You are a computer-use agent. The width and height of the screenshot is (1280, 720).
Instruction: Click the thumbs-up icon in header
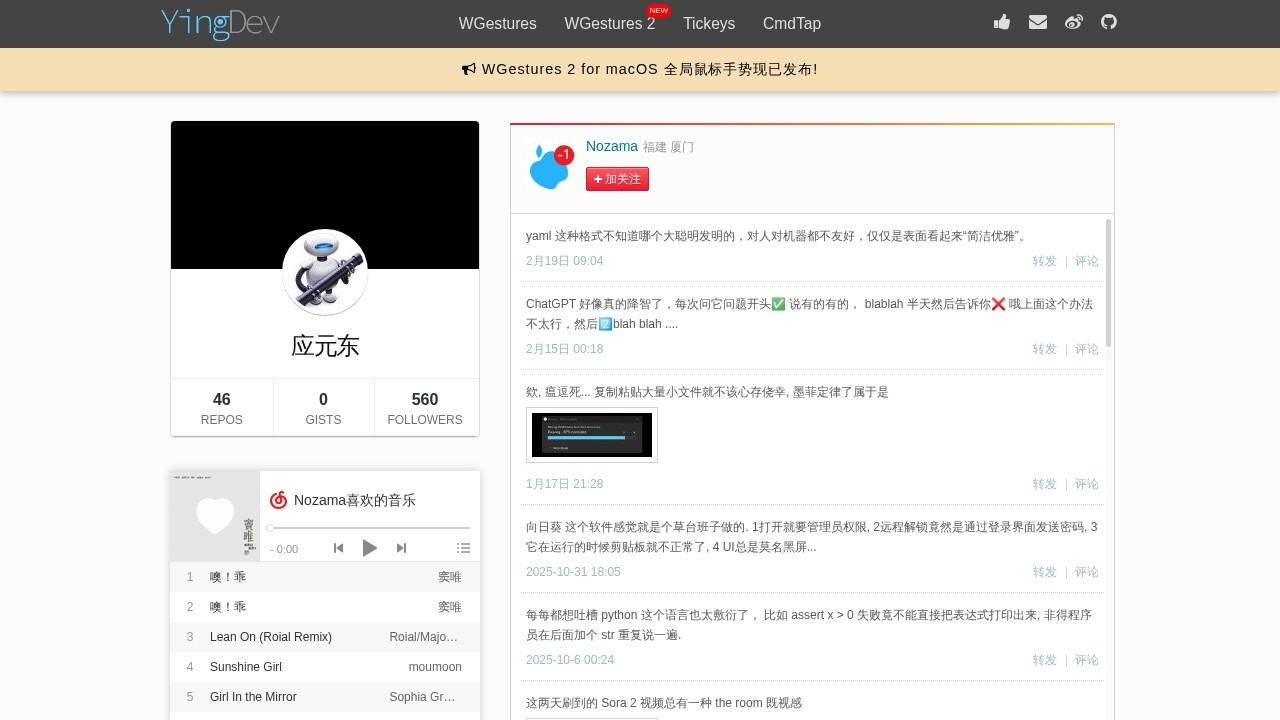(1002, 22)
